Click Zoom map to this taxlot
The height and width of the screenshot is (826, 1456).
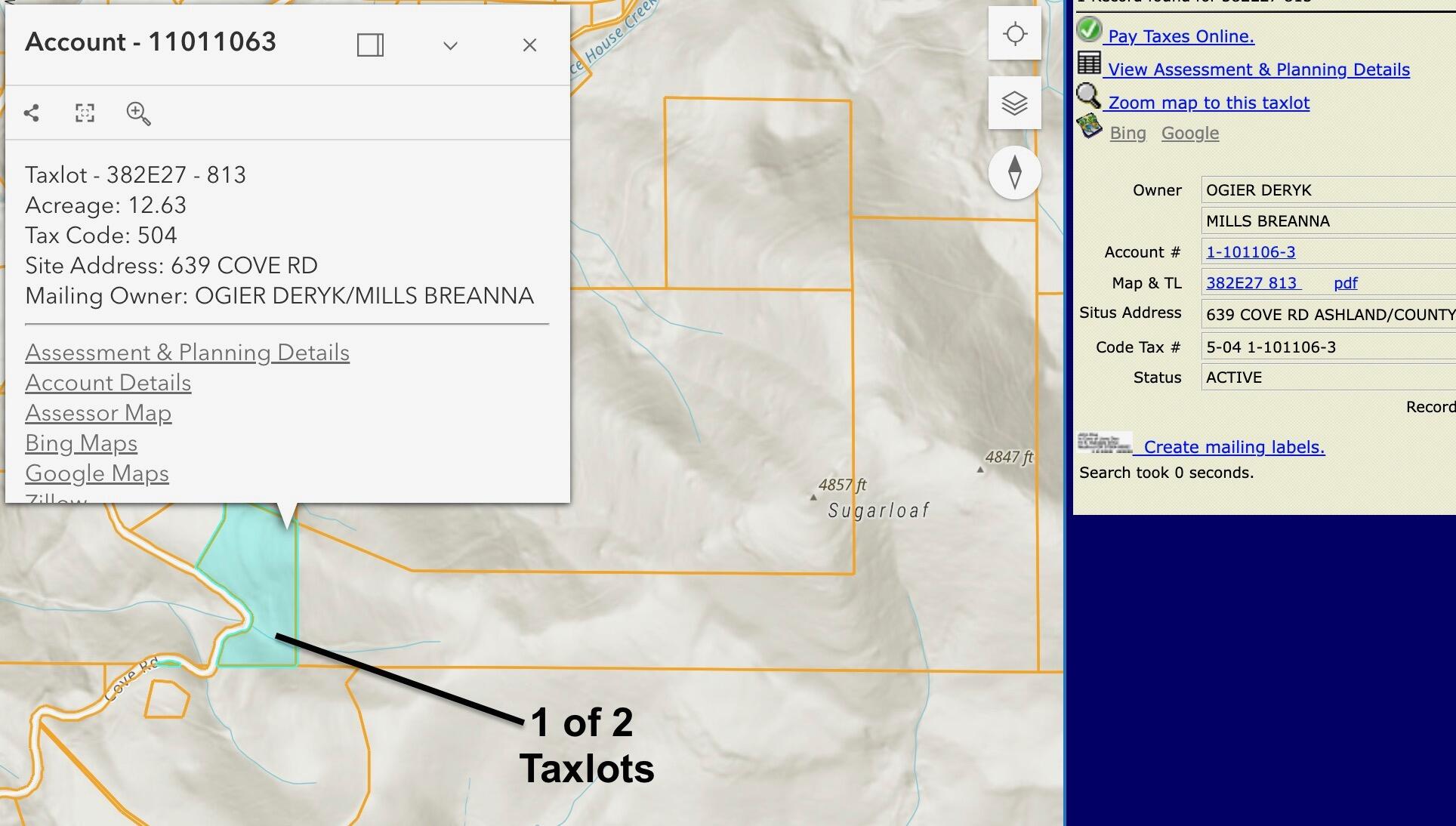click(x=1208, y=103)
